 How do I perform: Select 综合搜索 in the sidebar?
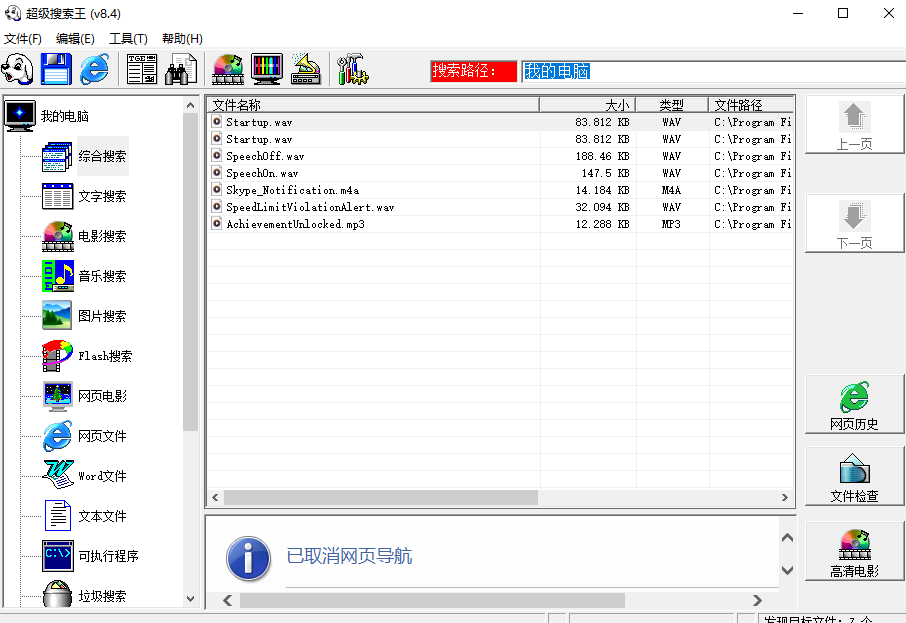(102, 156)
